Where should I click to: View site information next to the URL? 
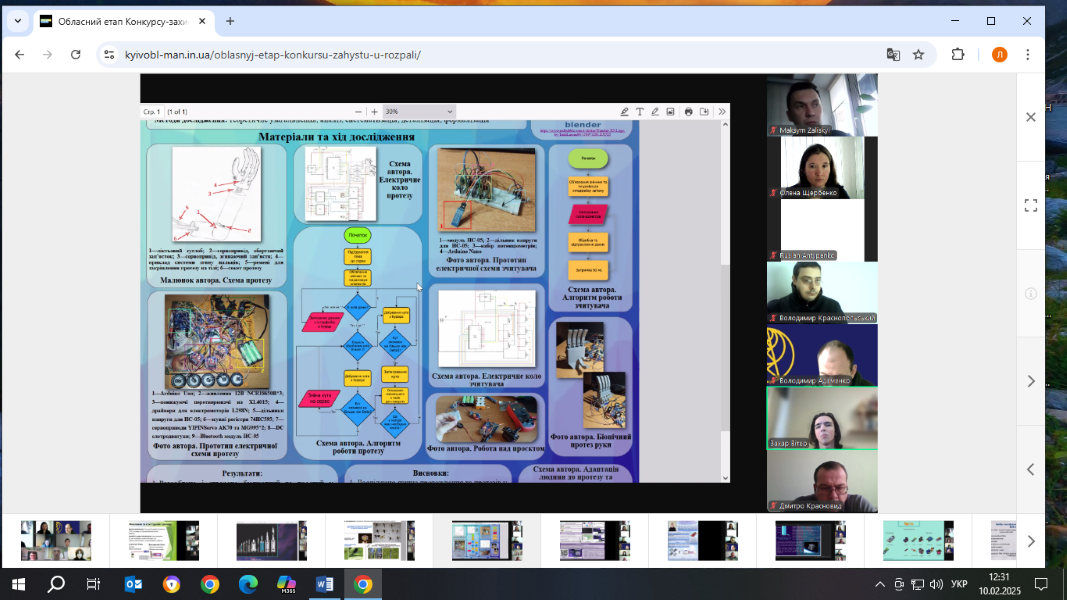coord(109,55)
